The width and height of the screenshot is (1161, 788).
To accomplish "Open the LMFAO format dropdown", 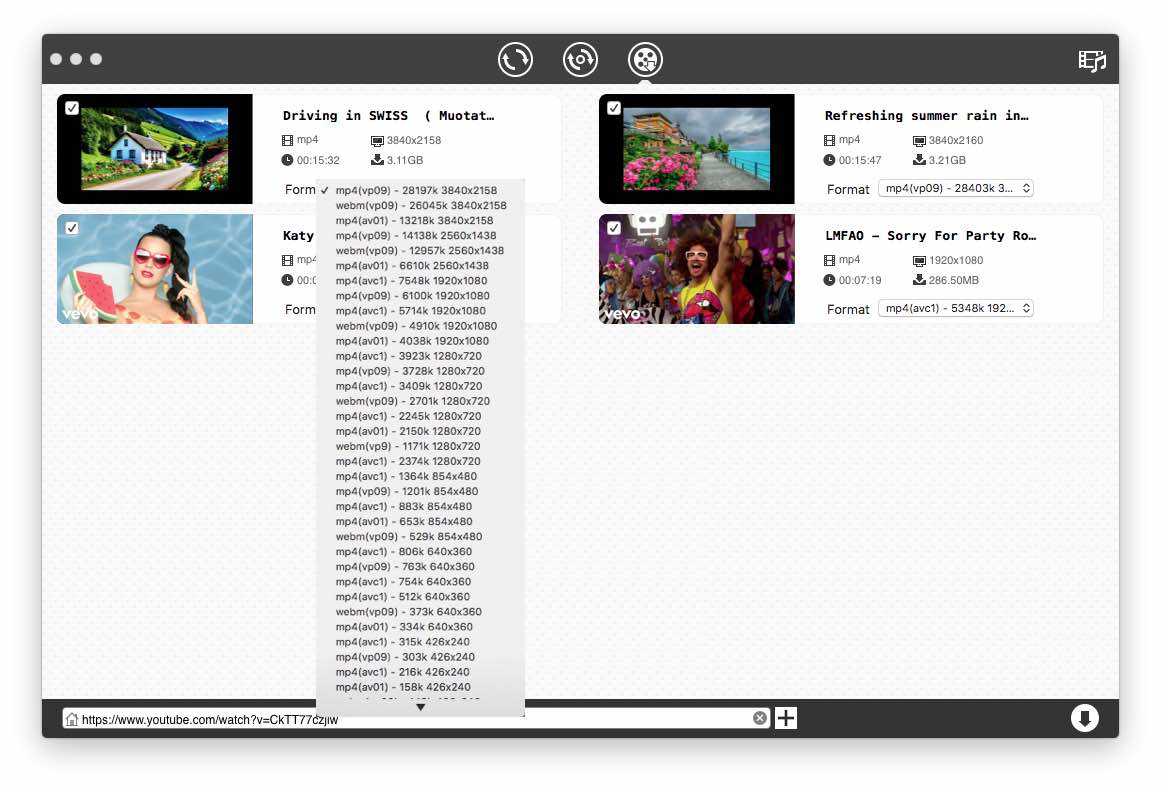I will point(955,308).
